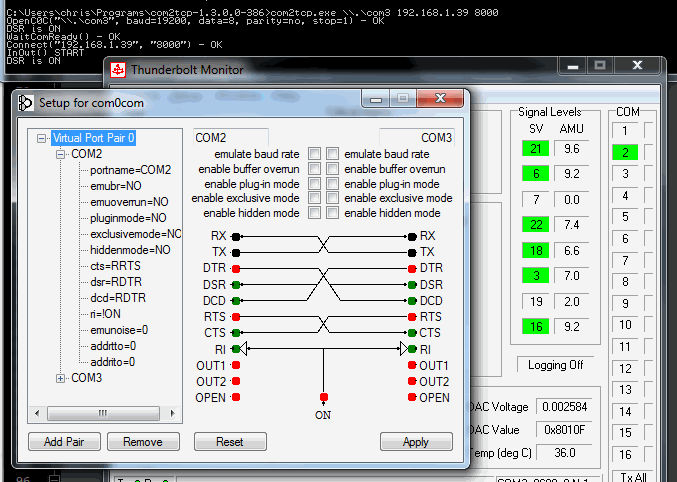Click the COM3 CTS green pin
Screen dimensions: 677x482
point(412,333)
